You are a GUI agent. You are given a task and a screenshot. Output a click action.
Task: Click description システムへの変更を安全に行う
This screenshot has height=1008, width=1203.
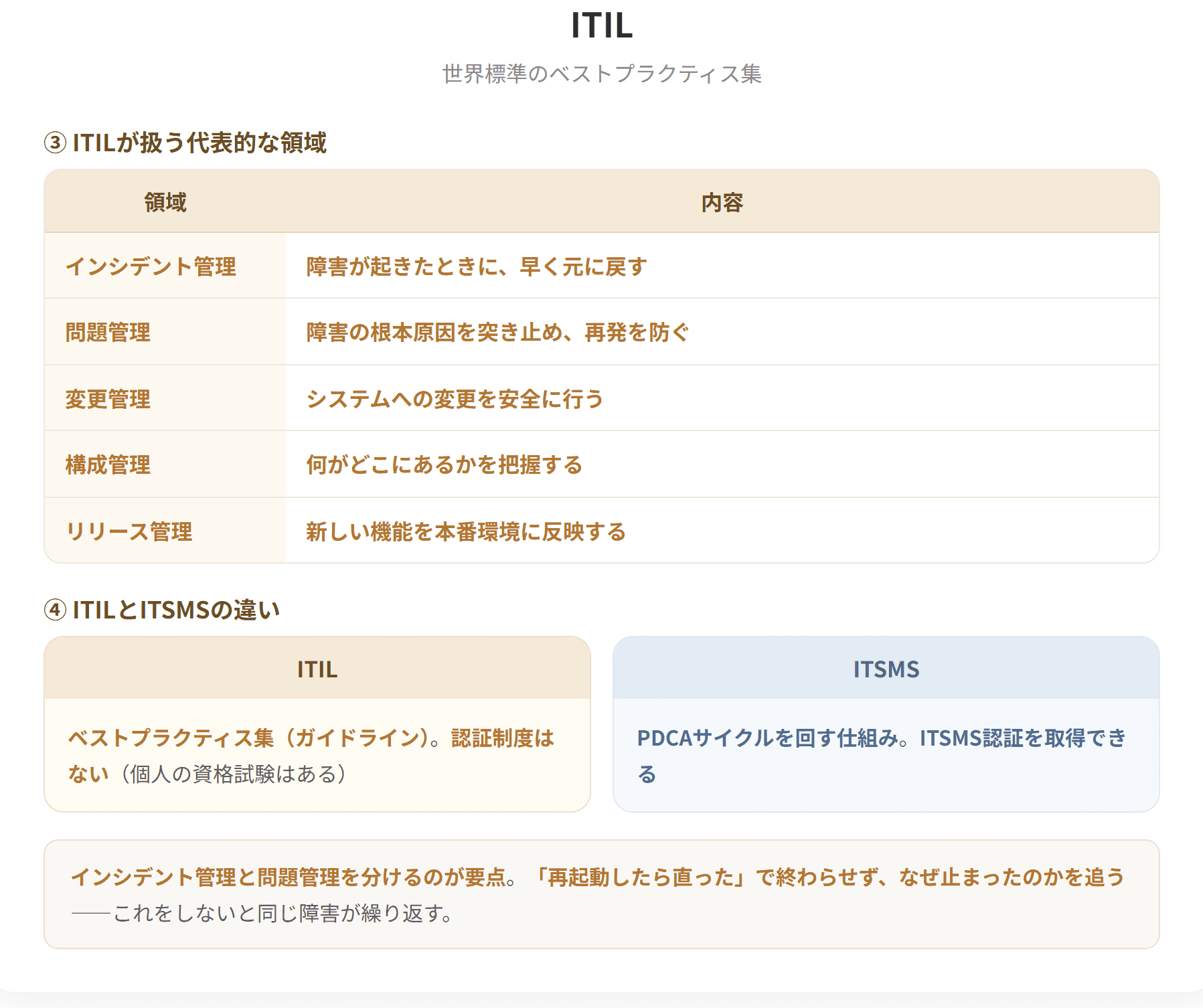455,399
